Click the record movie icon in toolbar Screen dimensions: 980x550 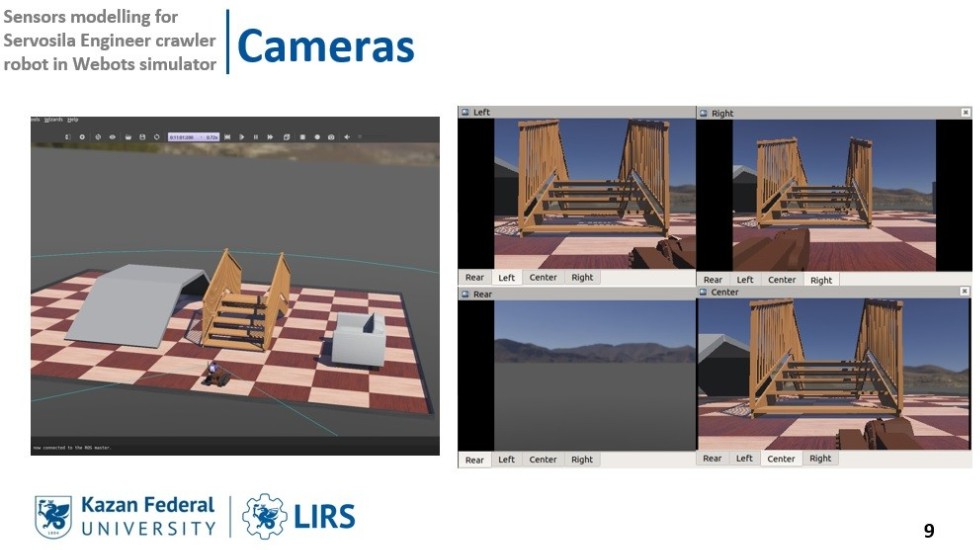point(317,136)
